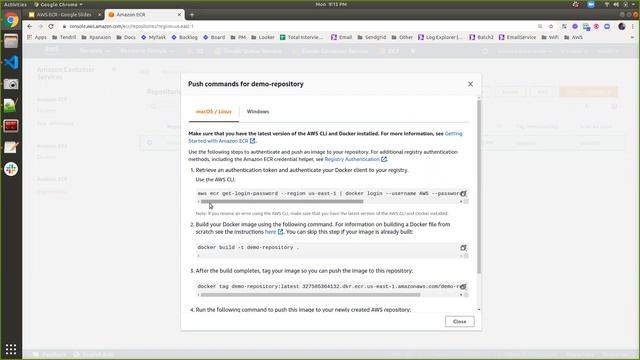Open the MyTask bookmark
640x360 pixels.
coord(153,37)
